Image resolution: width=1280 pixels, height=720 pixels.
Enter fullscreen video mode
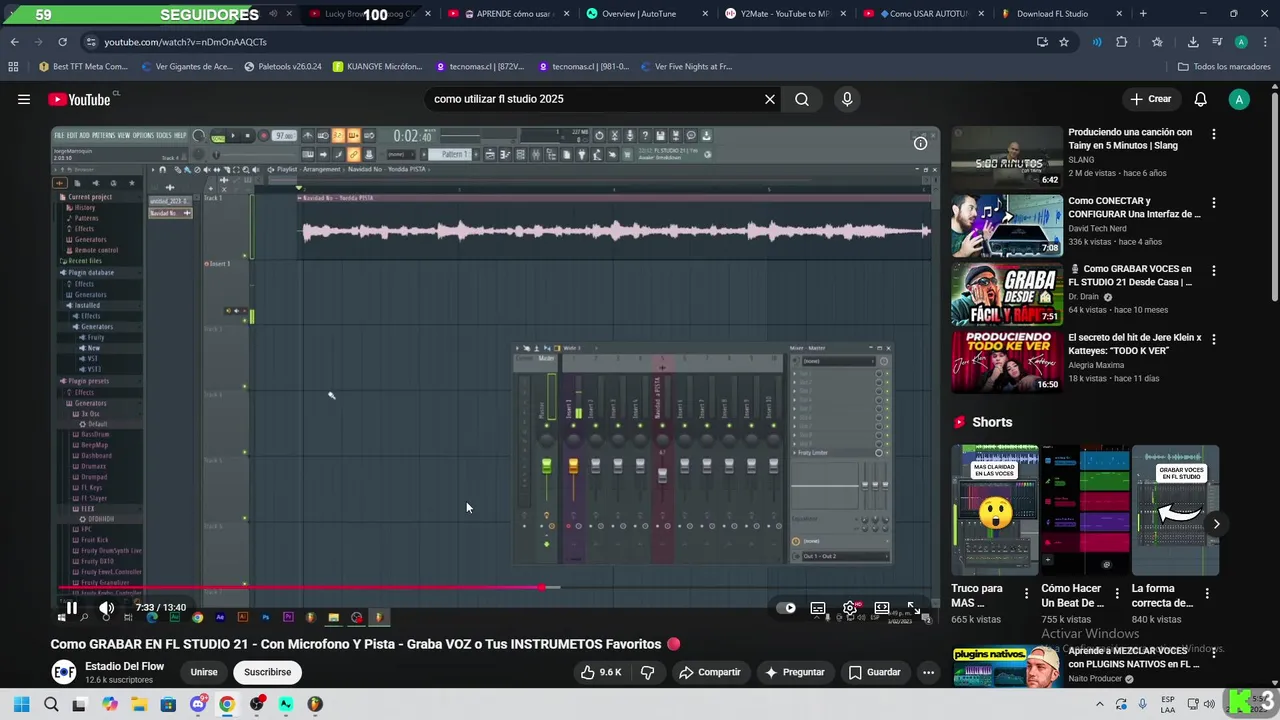tap(913, 608)
